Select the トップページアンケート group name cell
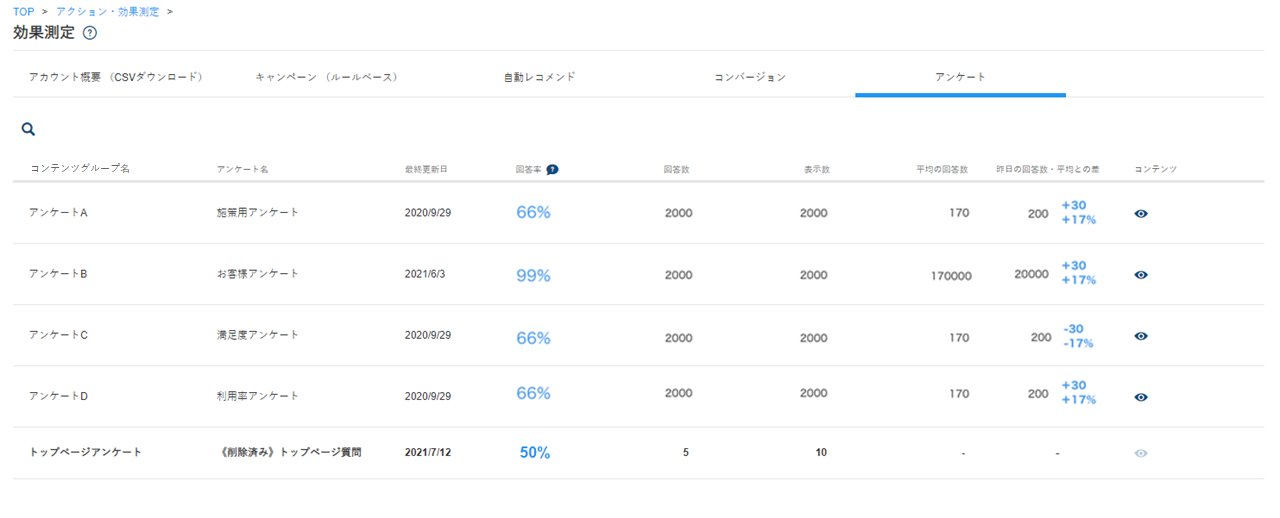The height and width of the screenshot is (518, 1280). [85, 452]
